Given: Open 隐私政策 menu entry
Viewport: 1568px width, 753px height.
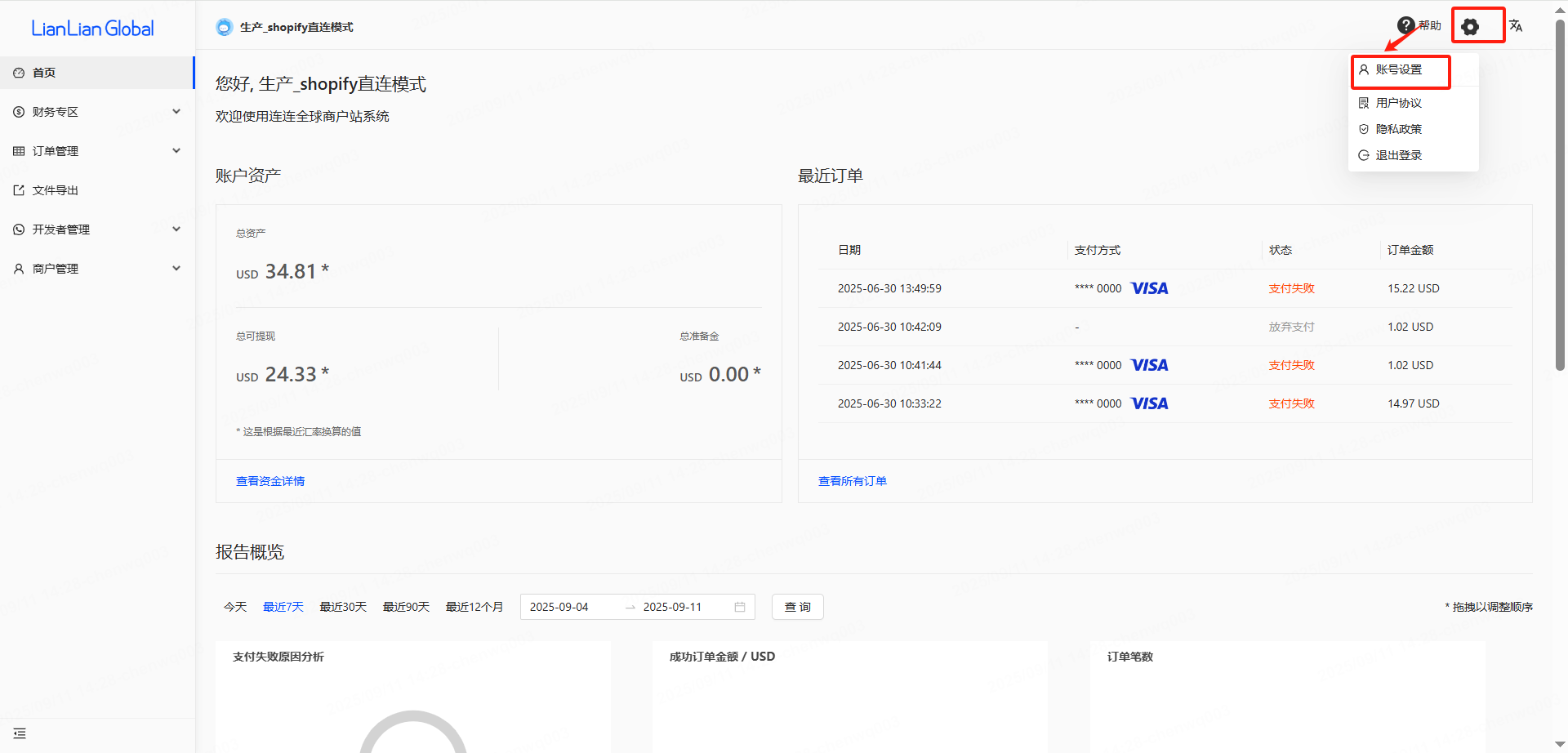Looking at the screenshot, I should pos(1398,129).
